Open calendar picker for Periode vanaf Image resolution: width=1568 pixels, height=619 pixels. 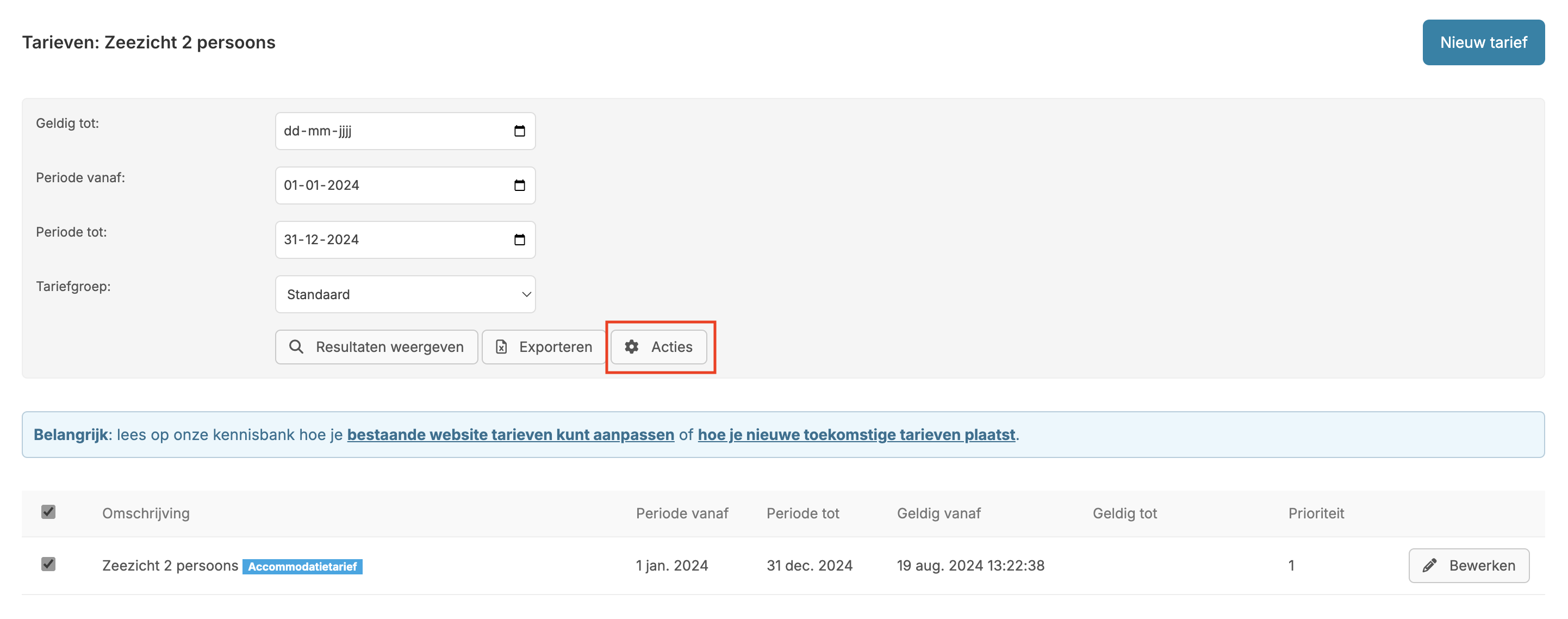pos(519,185)
